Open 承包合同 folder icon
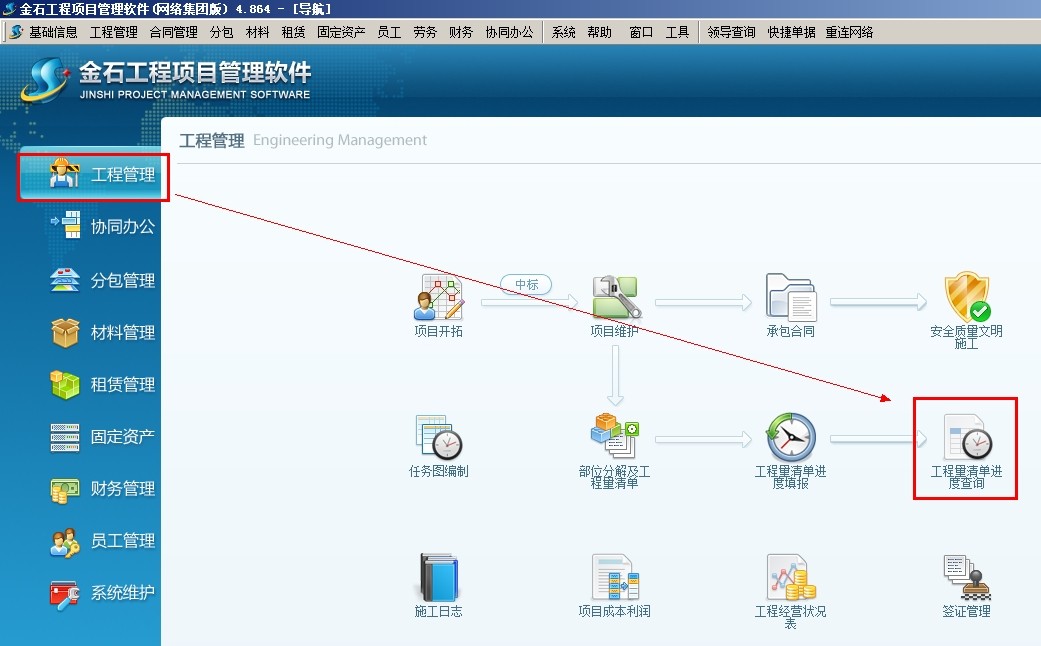The width and height of the screenshot is (1041, 646). 790,298
